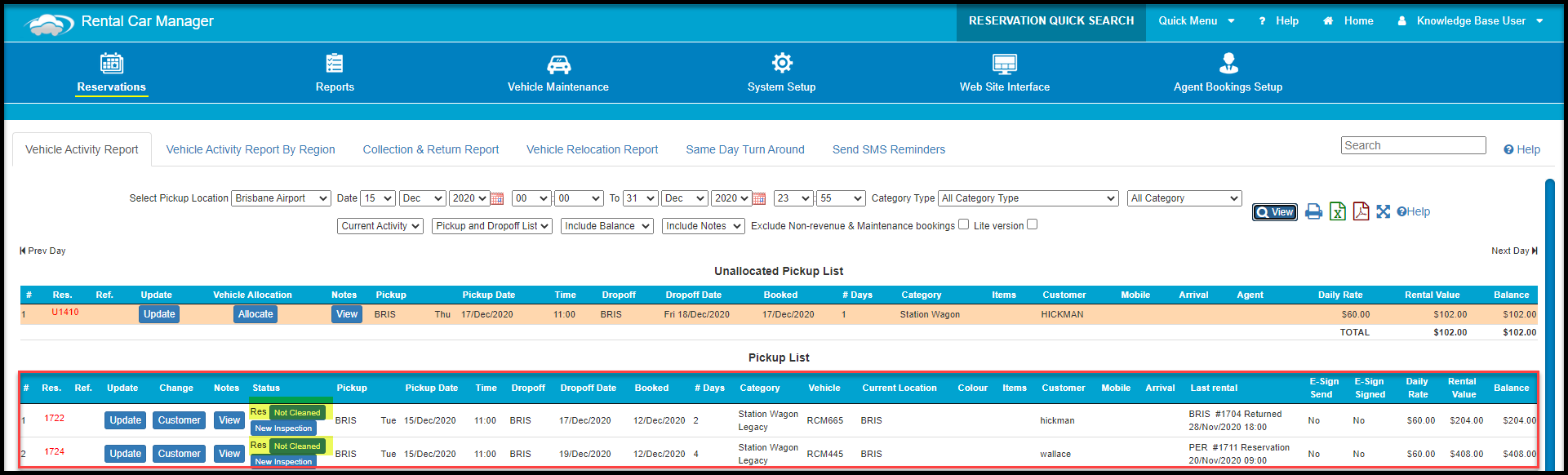The width and height of the screenshot is (1568, 475).
Task: Open the System Setup gear icon
Action: coord(782,63)
